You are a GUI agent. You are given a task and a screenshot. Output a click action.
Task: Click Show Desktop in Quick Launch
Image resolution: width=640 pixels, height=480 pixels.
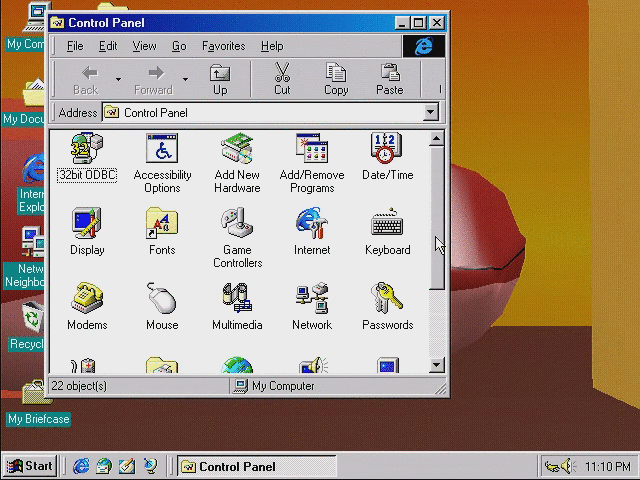click(127, 466)
